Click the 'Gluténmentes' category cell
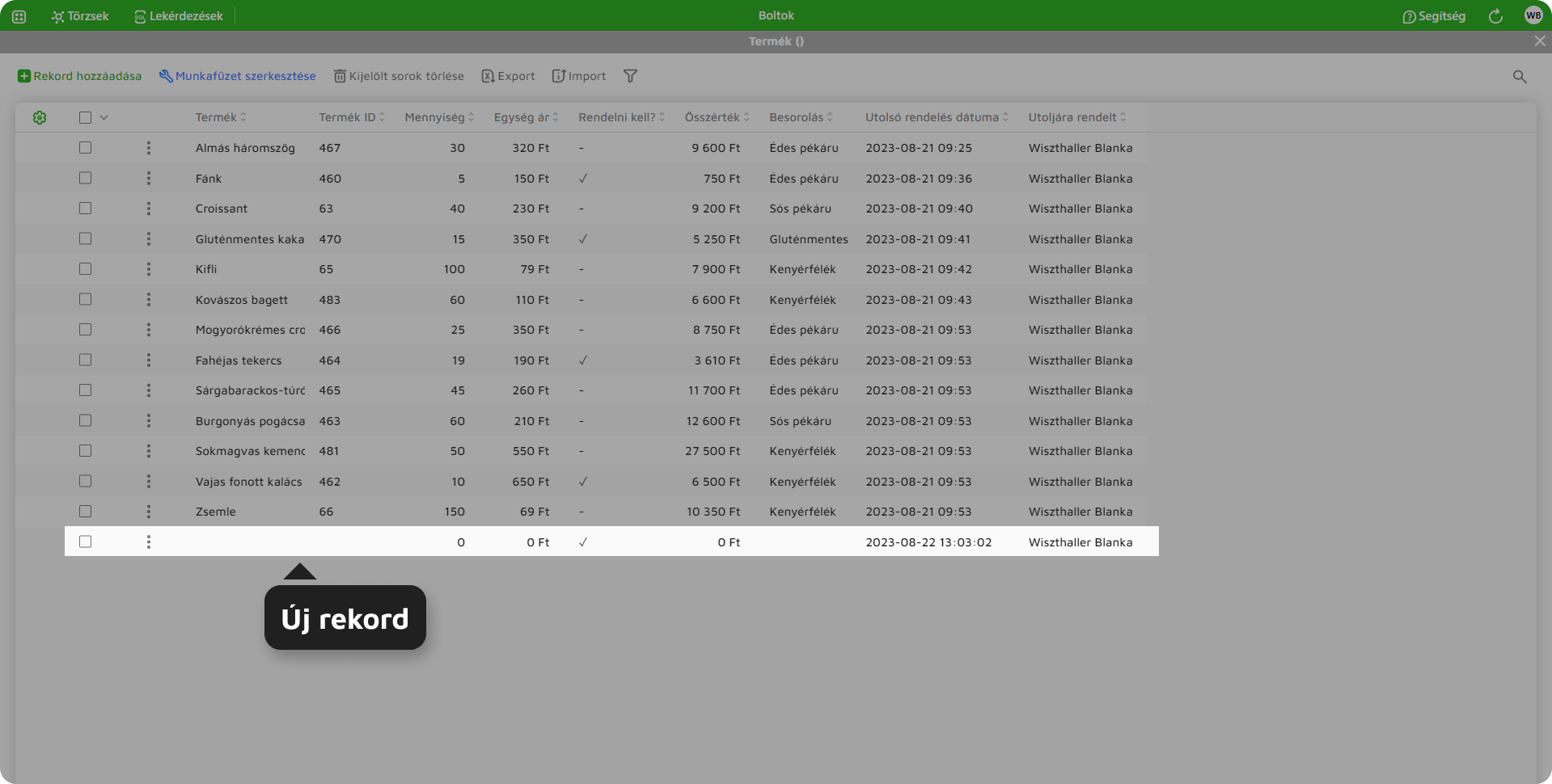Image resolution: width=1552 pixels, height=784 pixels. tap(809, 239)
